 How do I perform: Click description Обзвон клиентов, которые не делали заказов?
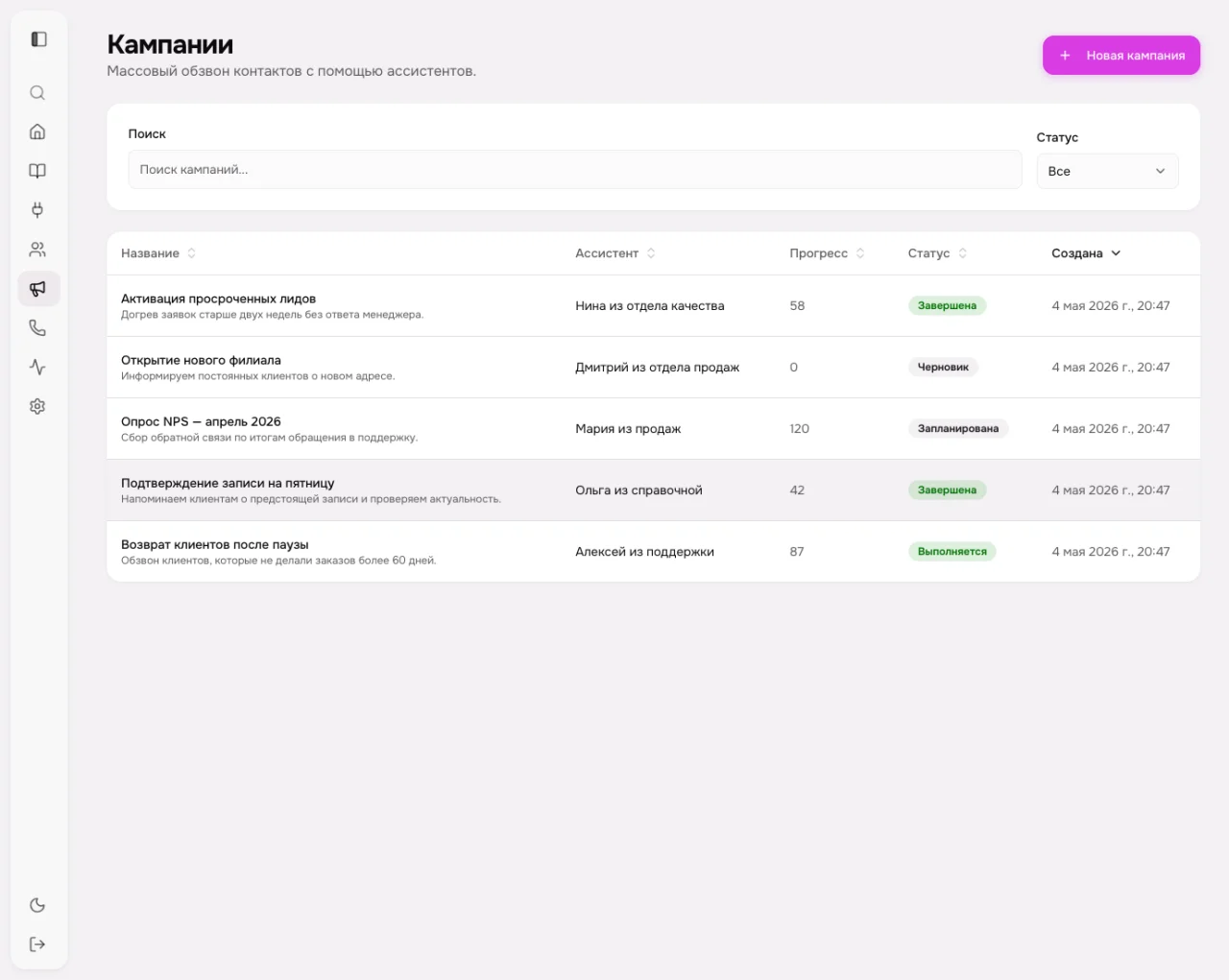tap(278, 561)
